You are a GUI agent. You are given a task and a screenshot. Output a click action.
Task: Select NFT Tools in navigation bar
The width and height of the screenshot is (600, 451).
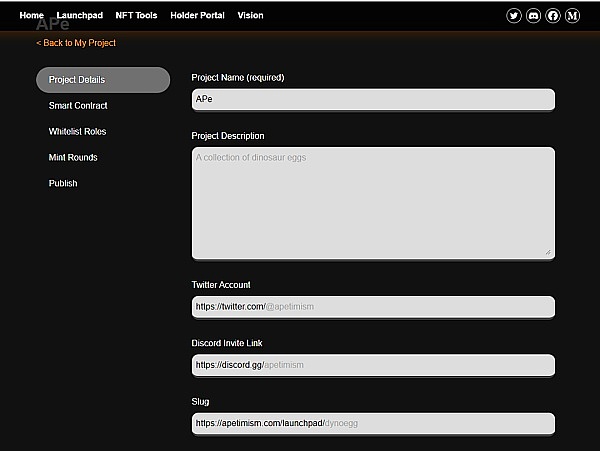pyautogui.click(x=135, y=16)
